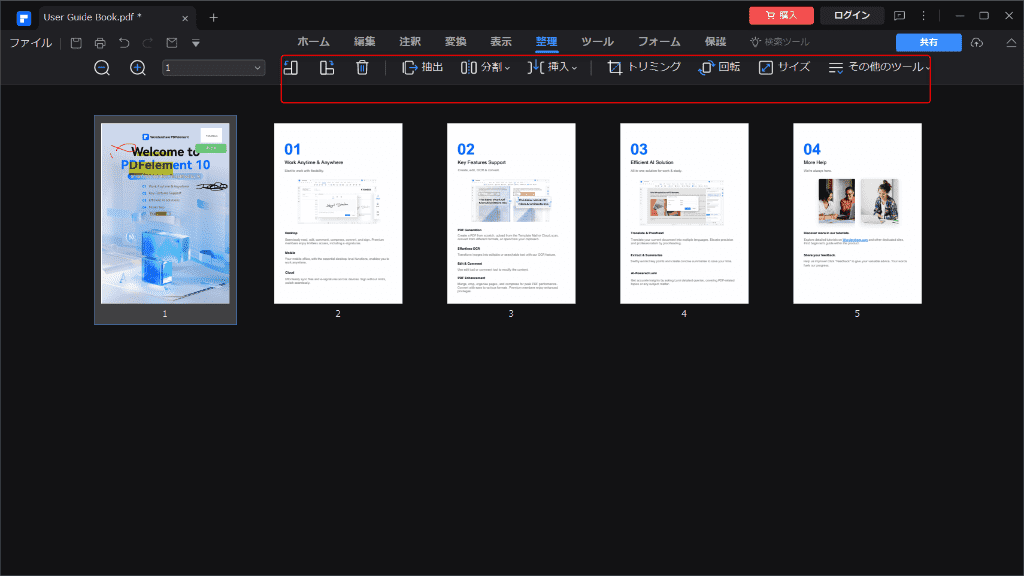This screenshot has height=576, width=1024.
Task: Switch to the 注釈 tab
Action: [410, 42]
